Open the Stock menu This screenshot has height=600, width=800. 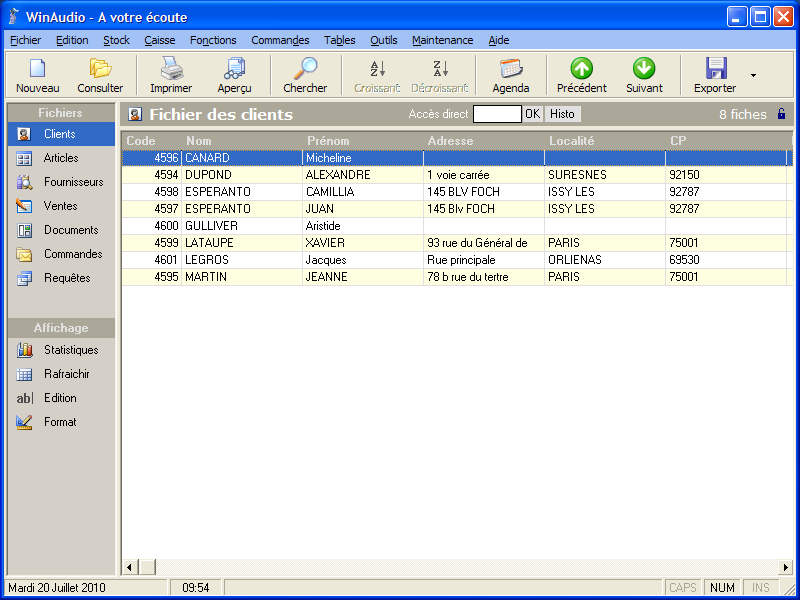pyautogui.click(x=116, y=40)
